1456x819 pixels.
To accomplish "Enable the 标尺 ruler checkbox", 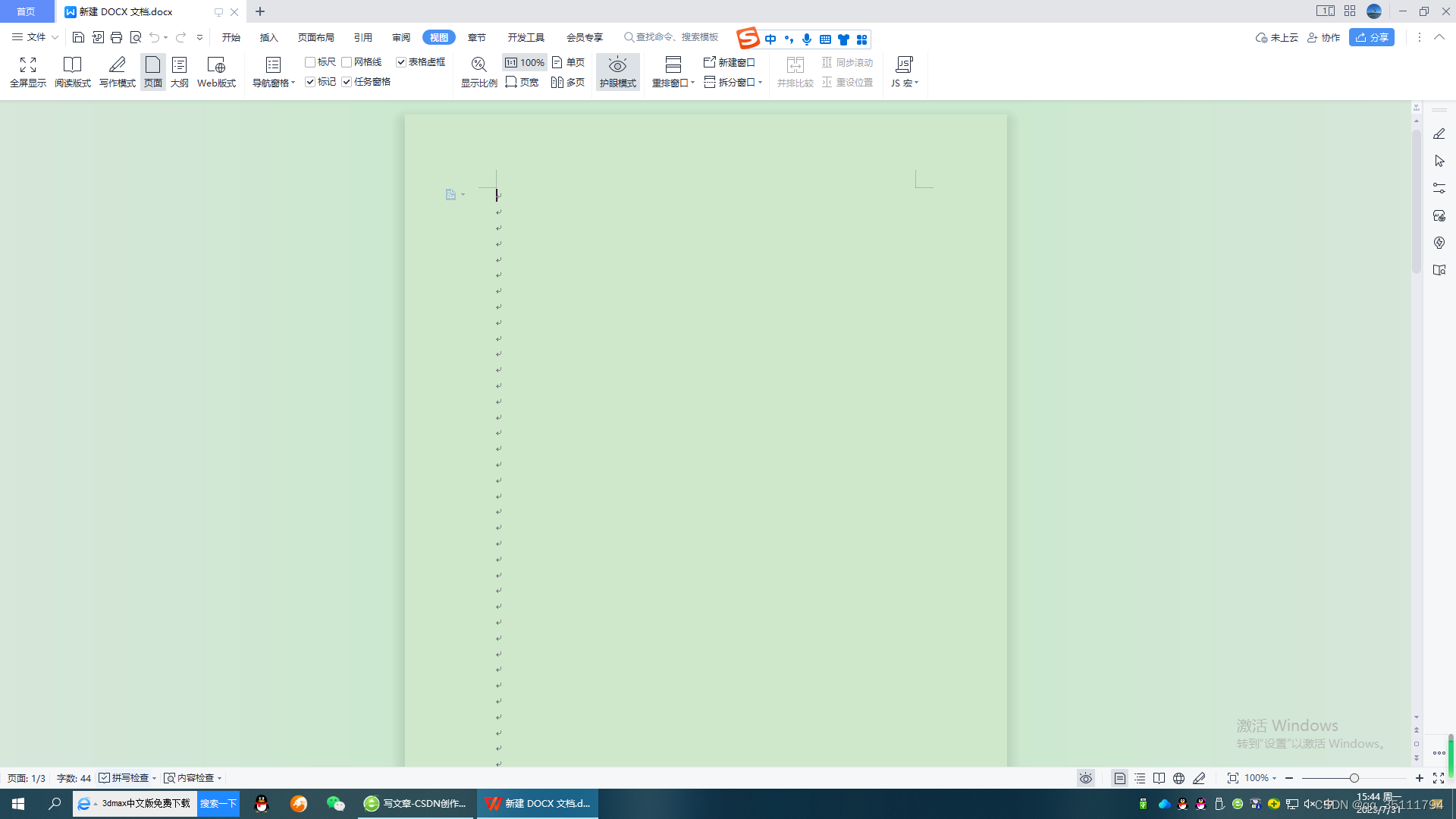I will pyautogui.click(x=310, y=62).
